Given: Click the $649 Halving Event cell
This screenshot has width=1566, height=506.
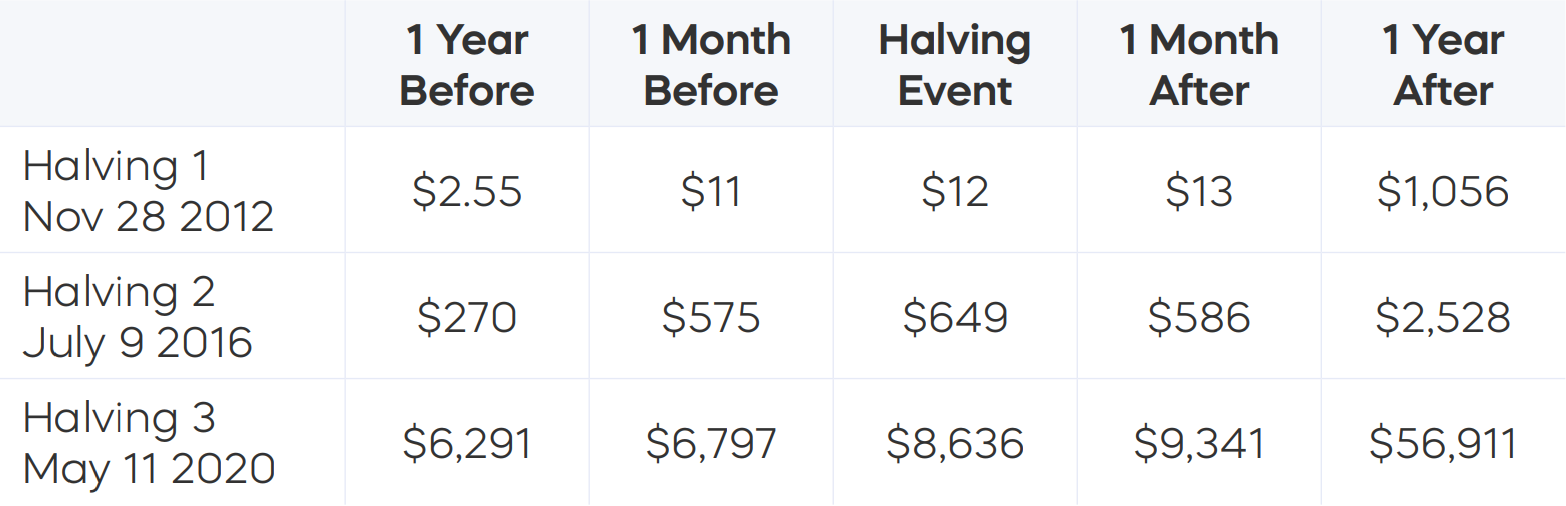Looking at the screenshot, I should tap(955, 318).
